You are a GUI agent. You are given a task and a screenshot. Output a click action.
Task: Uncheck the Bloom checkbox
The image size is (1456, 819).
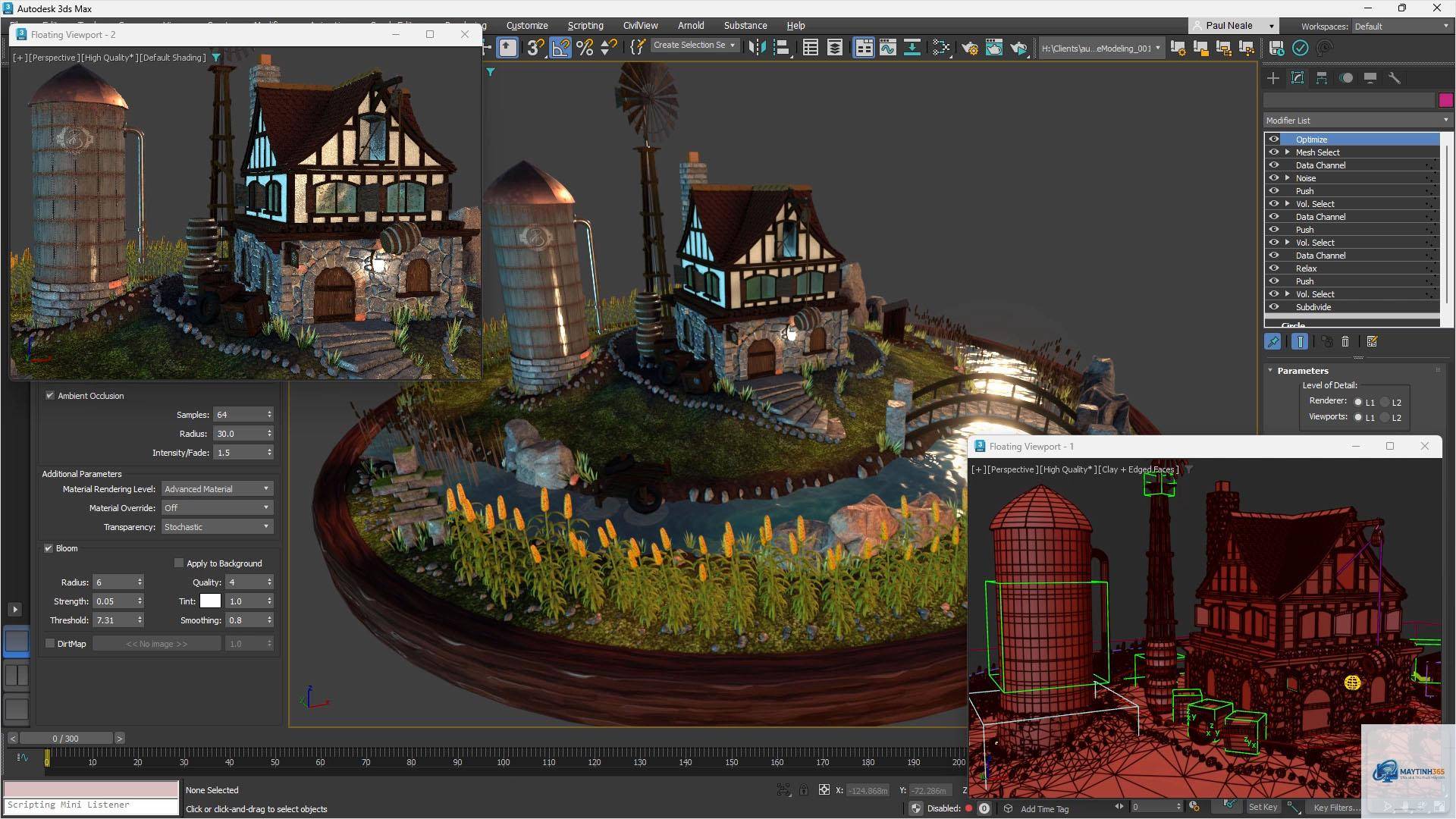pyautogui.click(x=49, y=548)
